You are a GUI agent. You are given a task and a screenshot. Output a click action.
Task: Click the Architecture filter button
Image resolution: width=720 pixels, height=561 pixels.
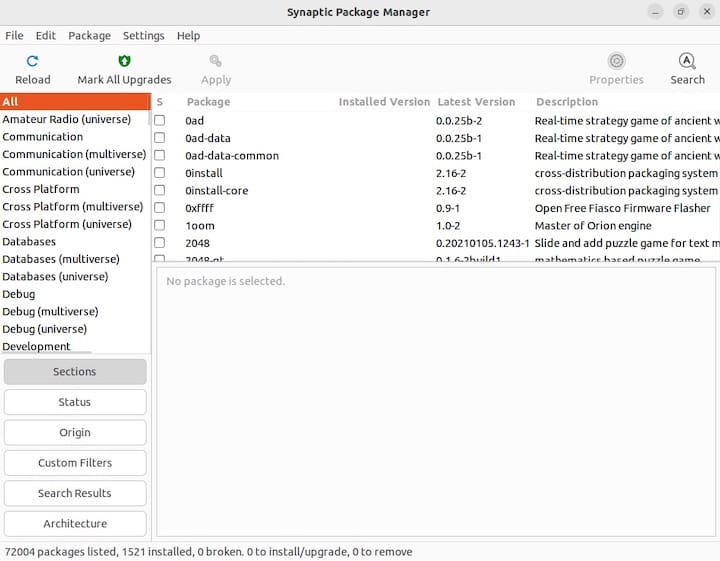pos(75,523)
